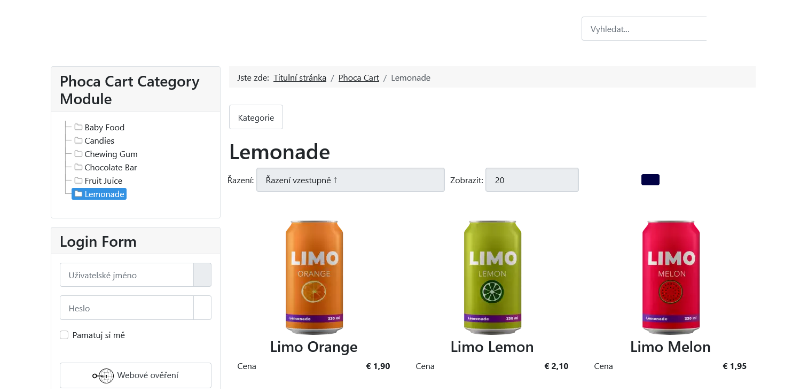Click the Chewing Gum folder icon
The image size is (800, 389).
point(78,153)
